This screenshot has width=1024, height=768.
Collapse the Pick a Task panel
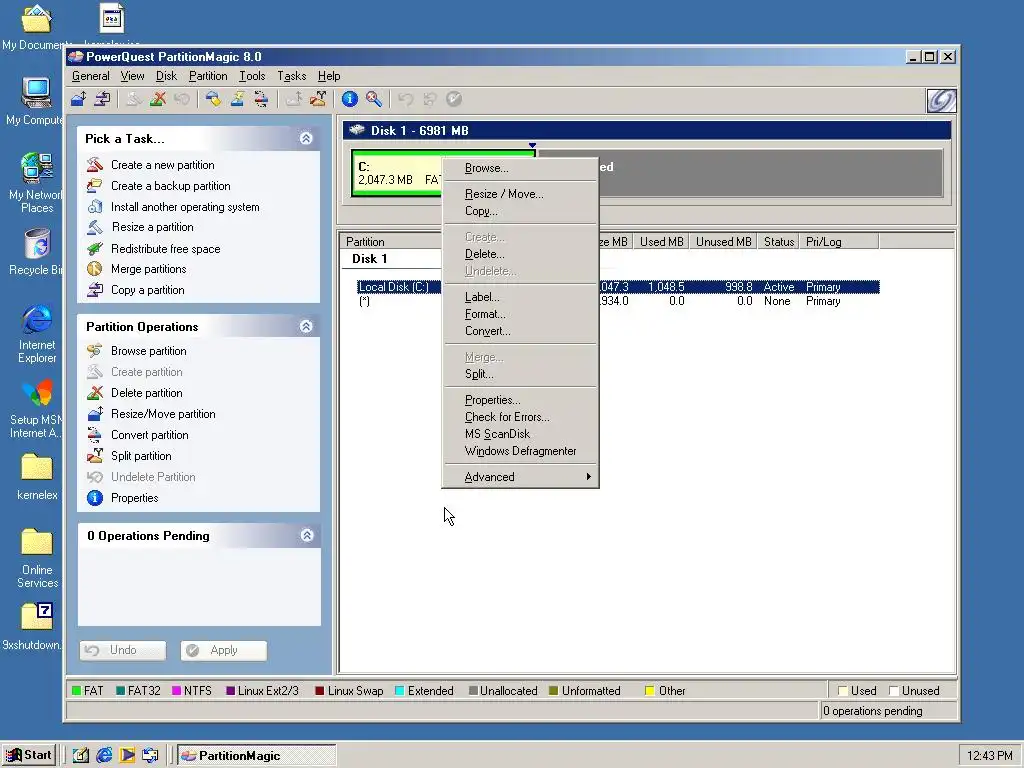click(306, 138)
